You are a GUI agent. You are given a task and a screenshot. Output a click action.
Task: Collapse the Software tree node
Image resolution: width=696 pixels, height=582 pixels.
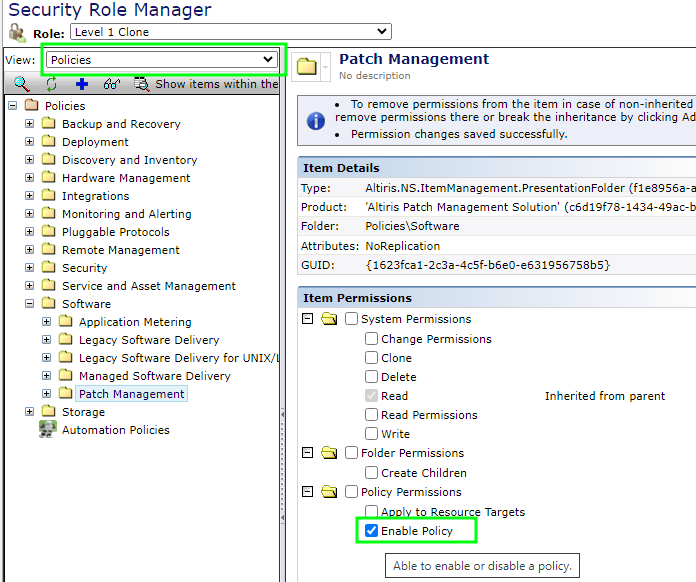pos(30,304)
